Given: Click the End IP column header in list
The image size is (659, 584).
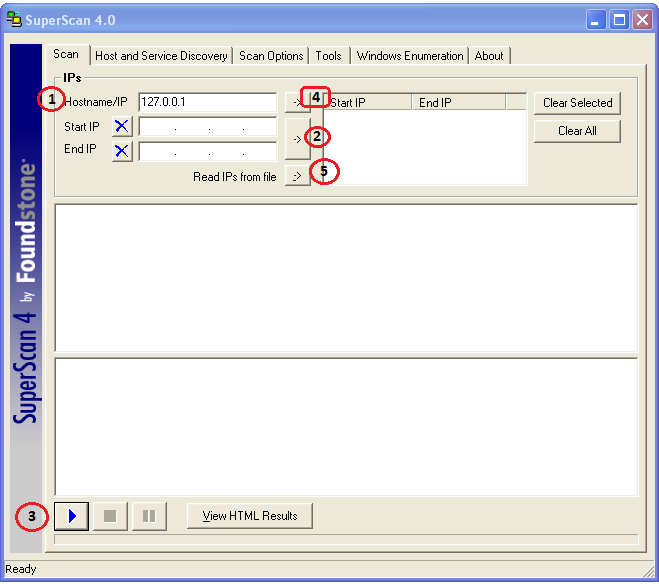Looking at the screenshot, I should tap(459, 103).
